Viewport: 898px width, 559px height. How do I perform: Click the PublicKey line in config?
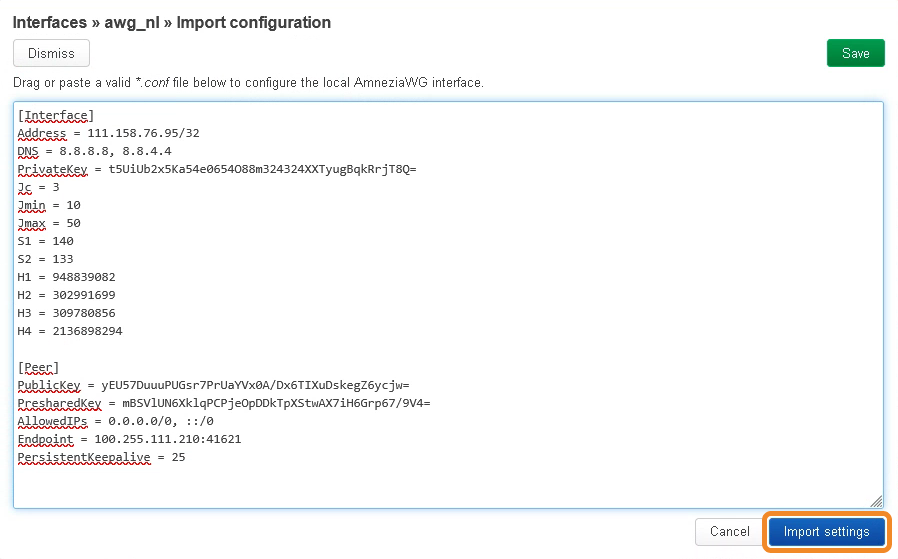click(213, 385)
